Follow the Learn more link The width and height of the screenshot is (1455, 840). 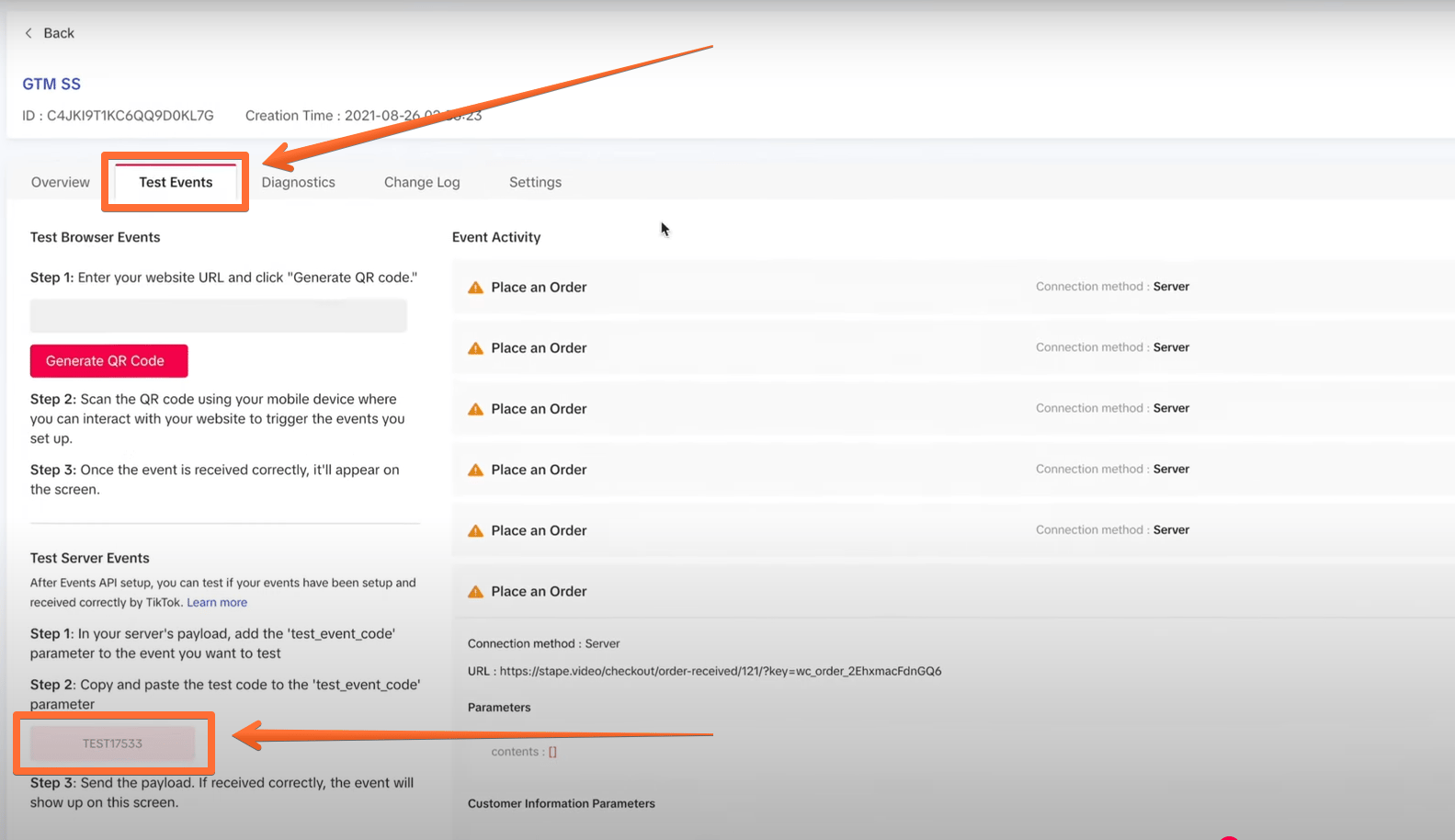pyautogui.click(x=217, y=603)
